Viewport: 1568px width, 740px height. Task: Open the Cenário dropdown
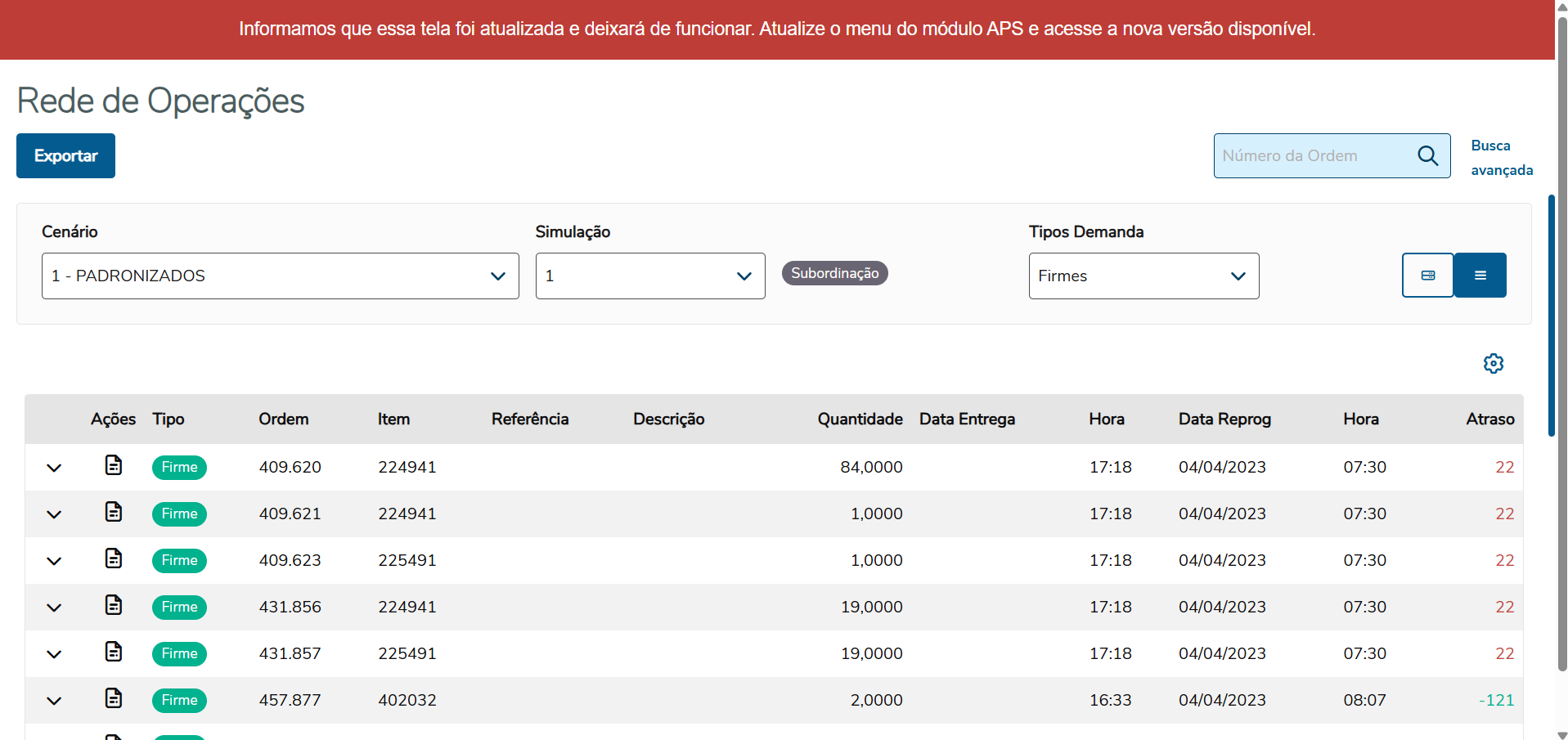pos(280,276)
